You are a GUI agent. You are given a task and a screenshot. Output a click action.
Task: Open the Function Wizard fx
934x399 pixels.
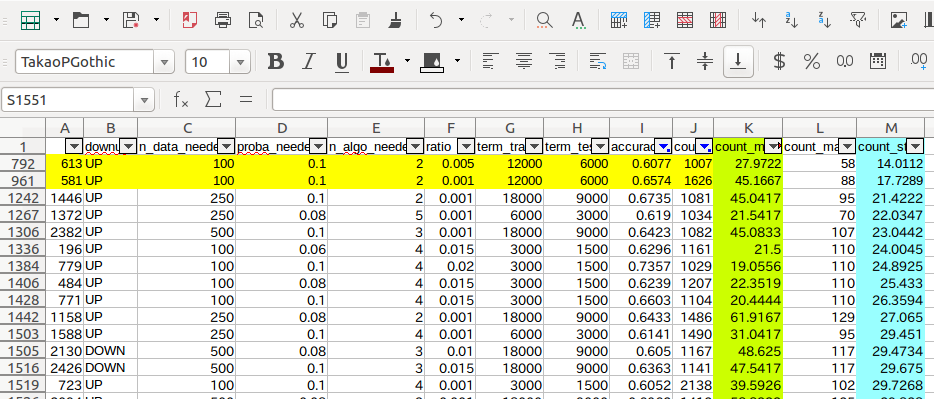(181, 99)
